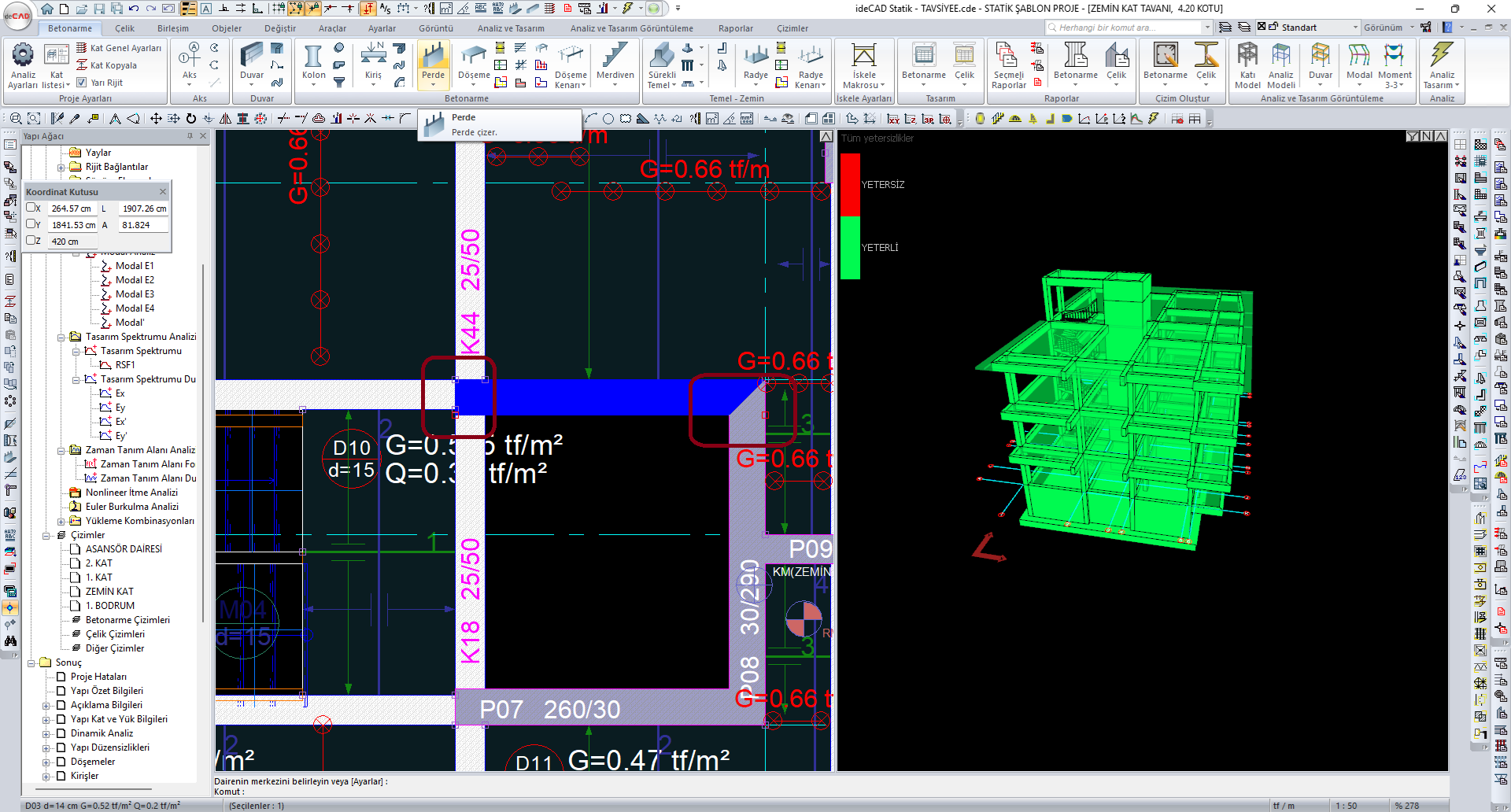Open İskele Makrosu scaffold tool

click(864, 66)
